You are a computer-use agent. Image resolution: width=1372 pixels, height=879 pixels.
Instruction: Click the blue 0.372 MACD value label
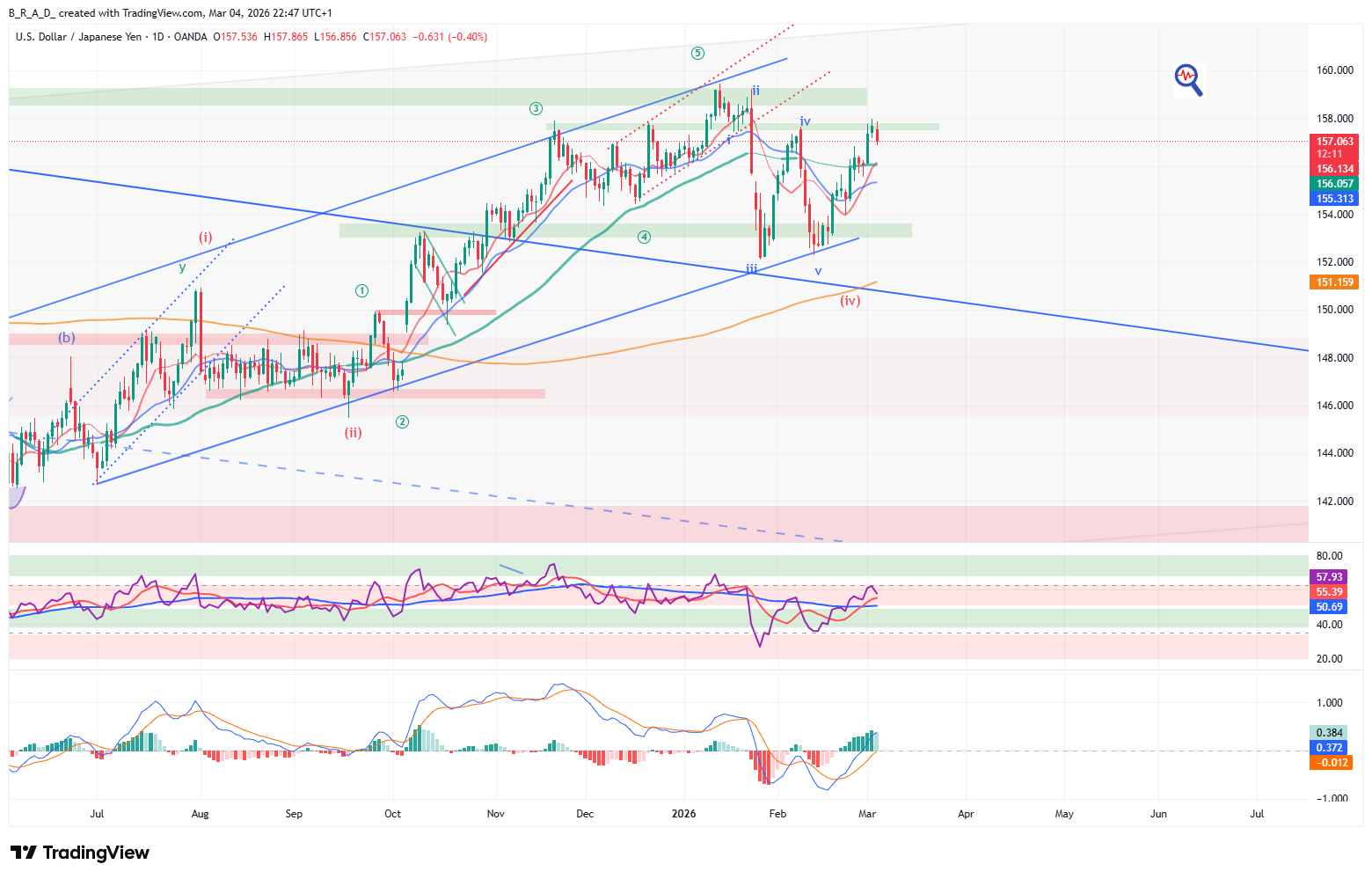(x=1329, y=748)
